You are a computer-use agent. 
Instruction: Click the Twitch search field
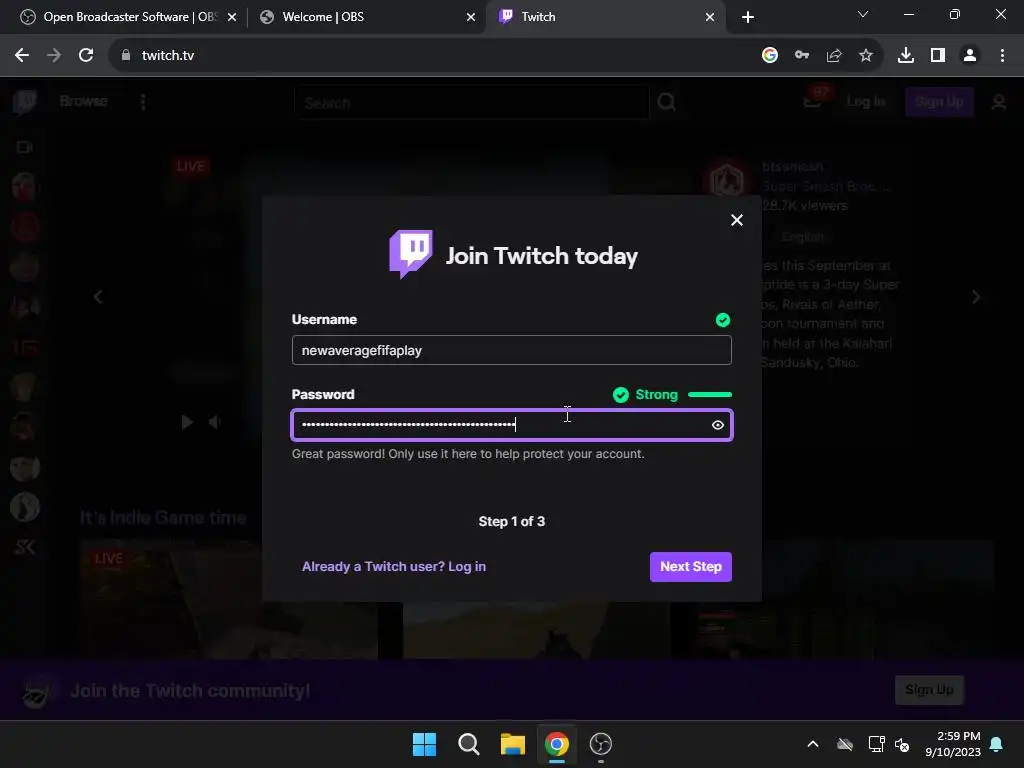pyautogui.click(x=472, y=103)
